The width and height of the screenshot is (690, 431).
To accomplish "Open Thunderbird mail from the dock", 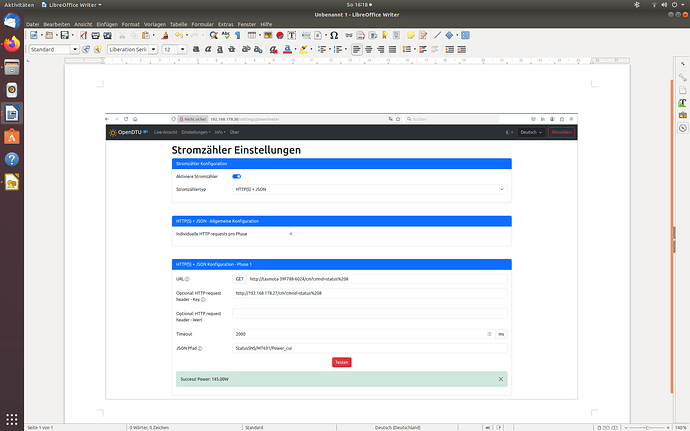I will pyautogui.click(x=12, y=21).
